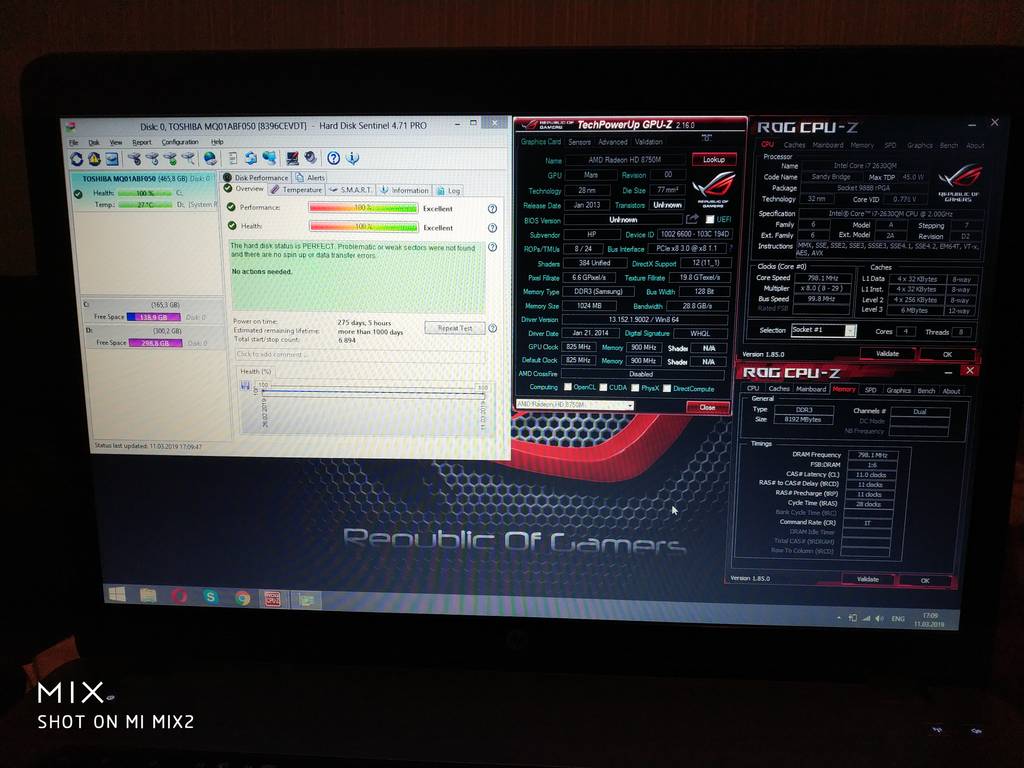Open the File menu in Hard Disk Sentinel

point(74,142)
